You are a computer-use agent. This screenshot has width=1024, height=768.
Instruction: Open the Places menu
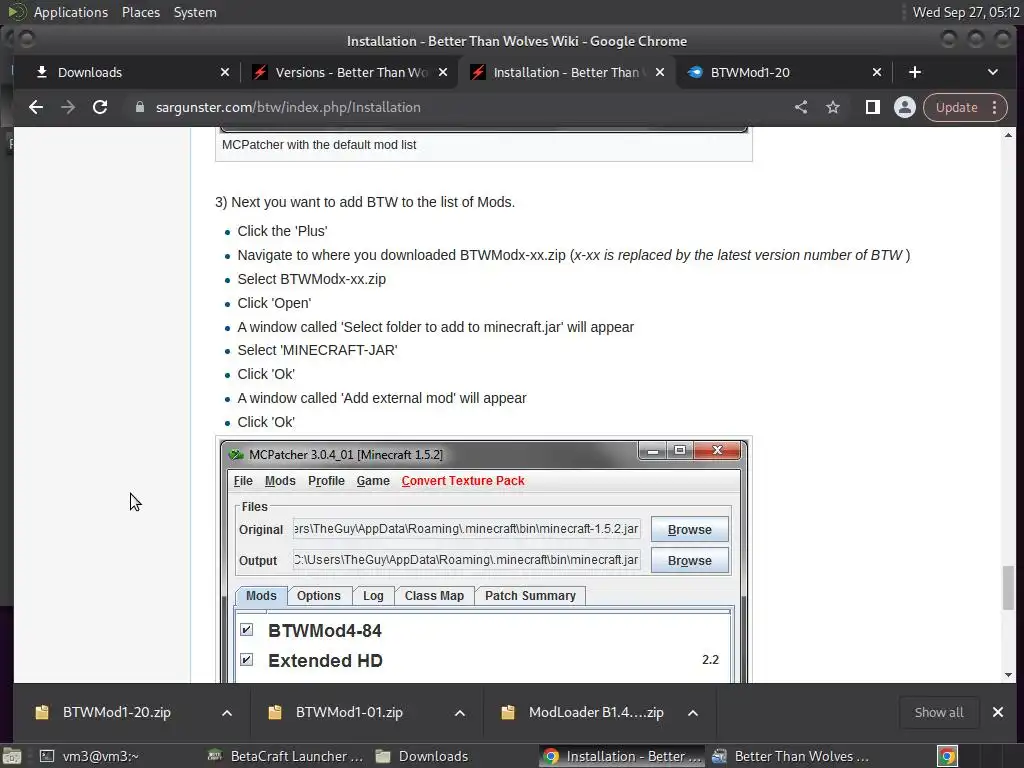coord(141,12)
